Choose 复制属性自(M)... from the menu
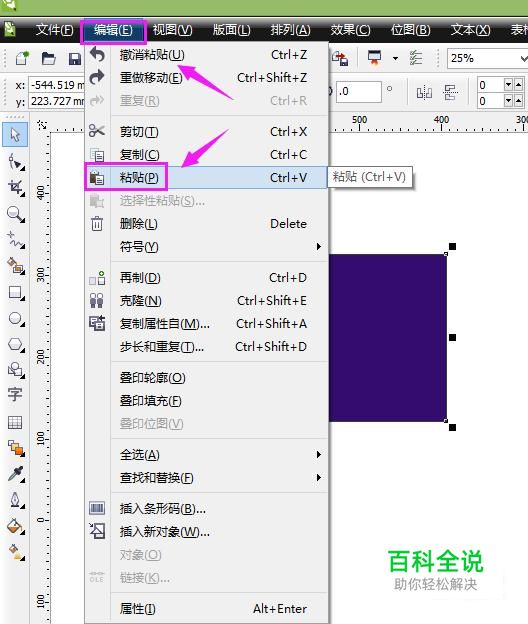The width and height of the screenshot is (528, 624). [207, 324]
